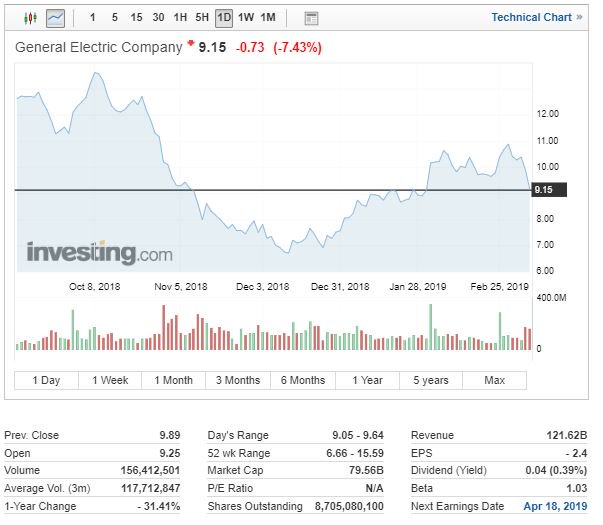Open the Apr 18, 2019 earnings date link
The image size is (603, 525).
pyautogui.click(x=556, y=506)
